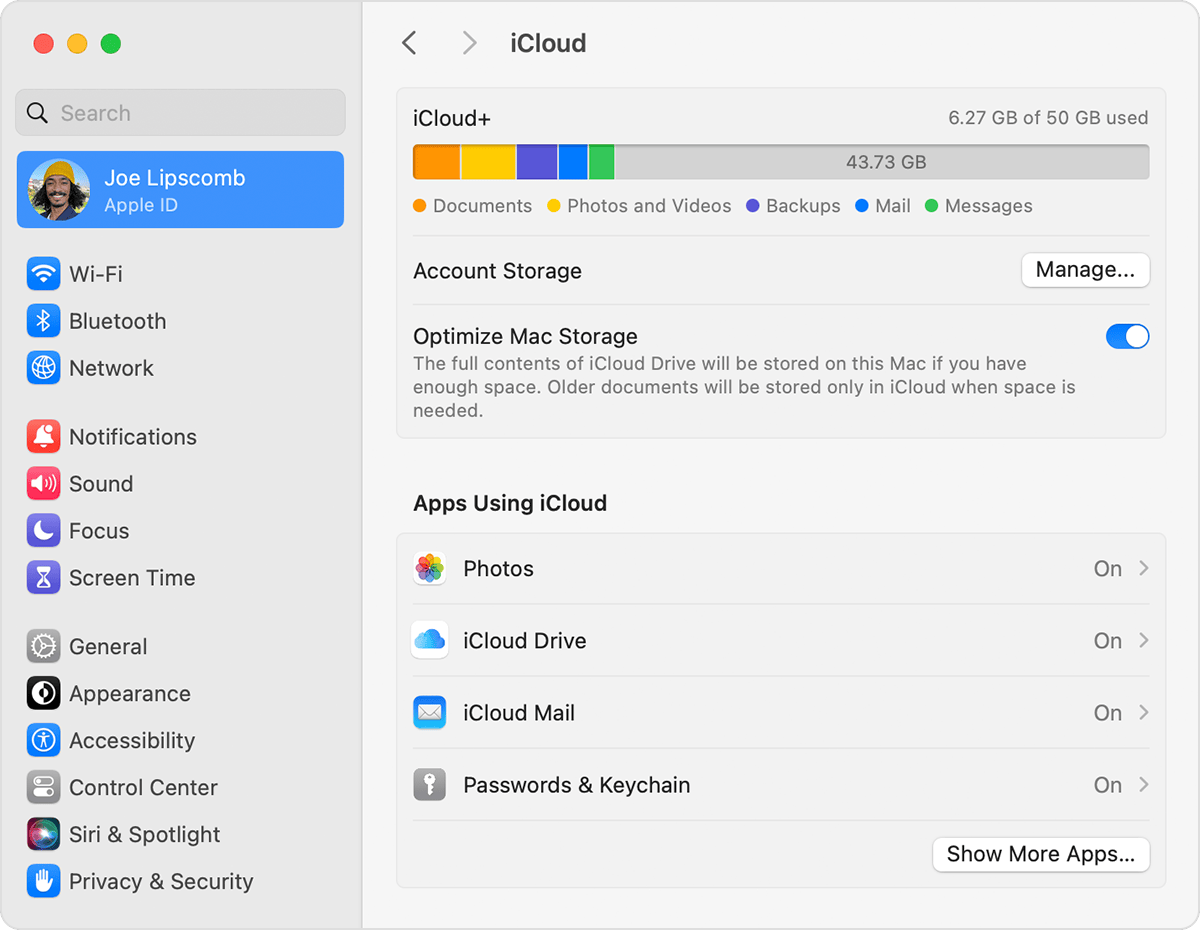Open the iCloud Drive cloud icon
Viewport: 1200px width, 930px height.
point(429,640)
